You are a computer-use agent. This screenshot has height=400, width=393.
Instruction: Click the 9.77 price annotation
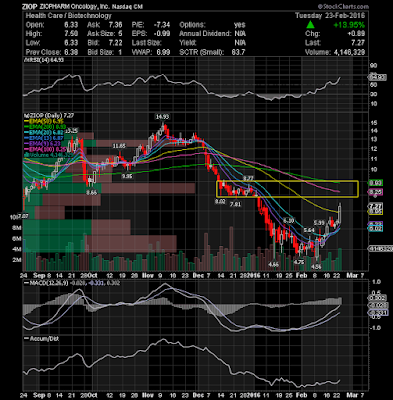tap(248, 179)
